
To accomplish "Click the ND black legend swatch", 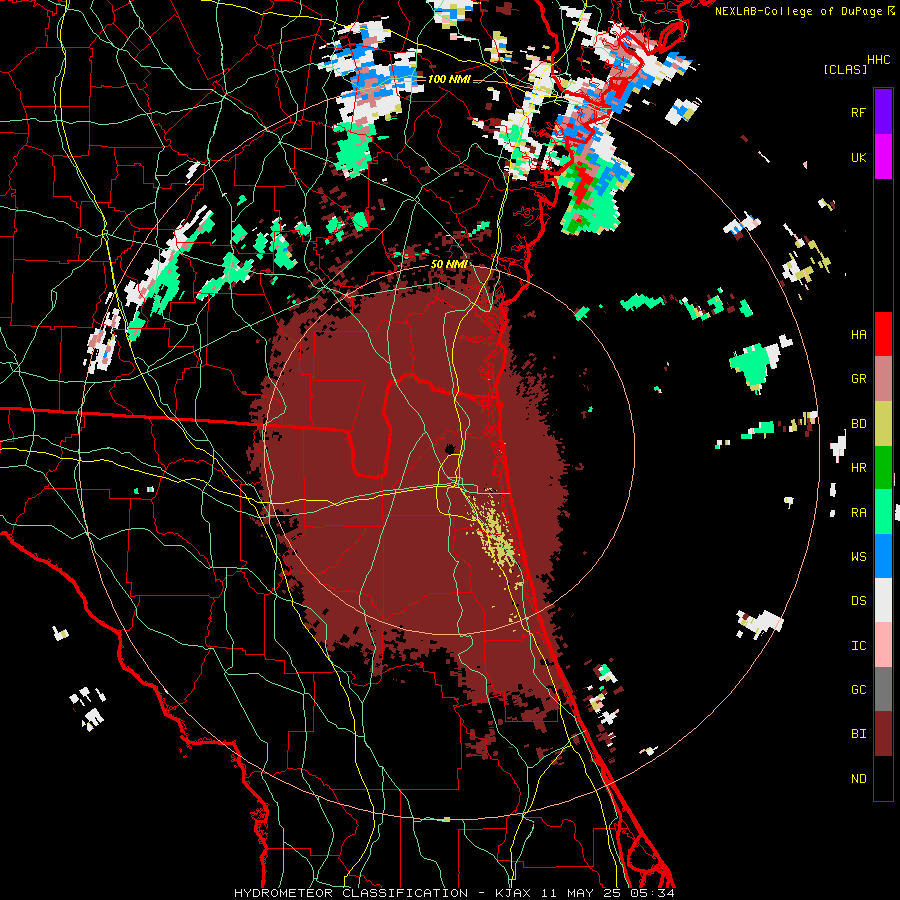I will 883,778.
